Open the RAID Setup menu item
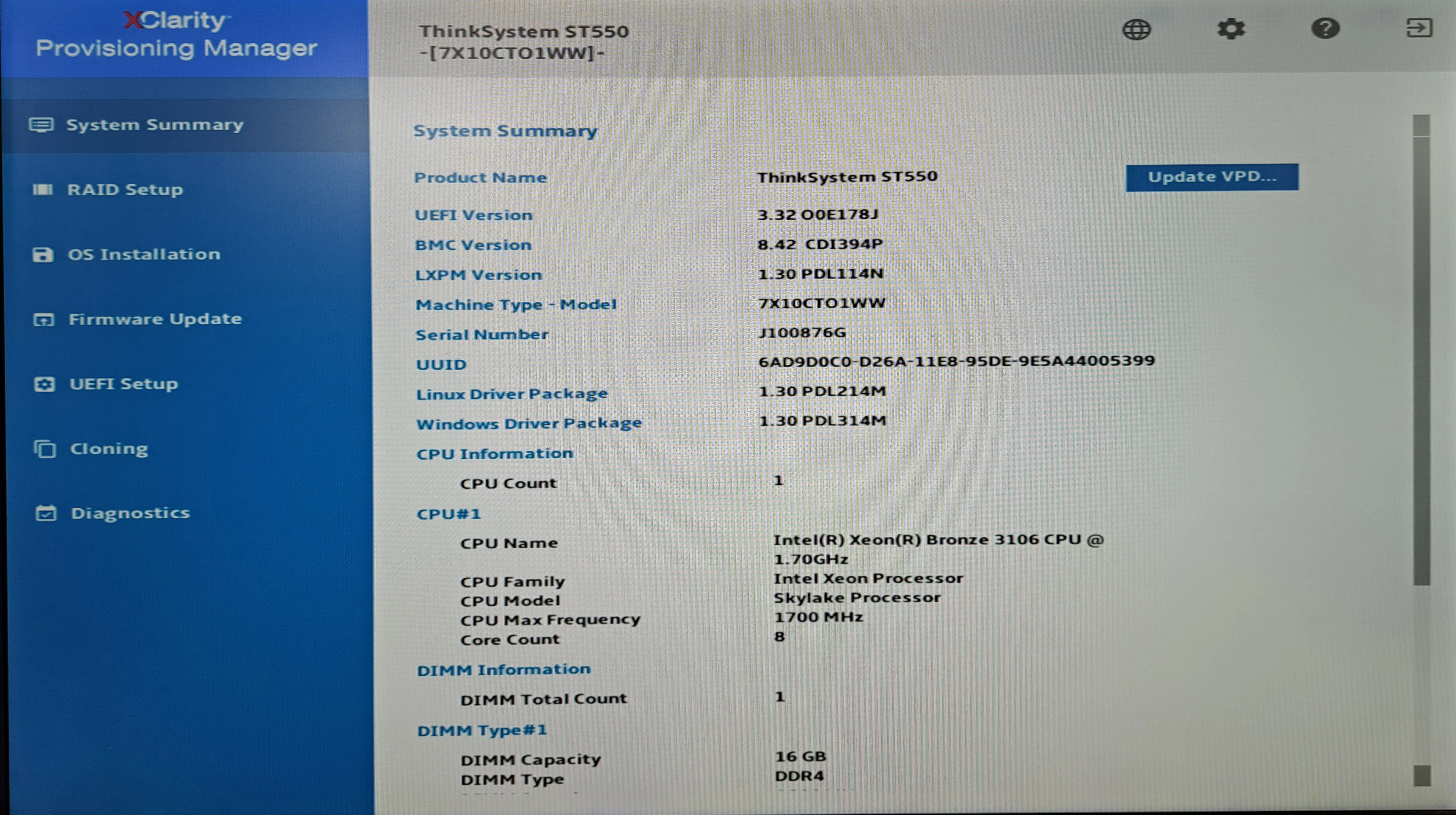This screenshot has width=1456, height=815. coord(125,190)
